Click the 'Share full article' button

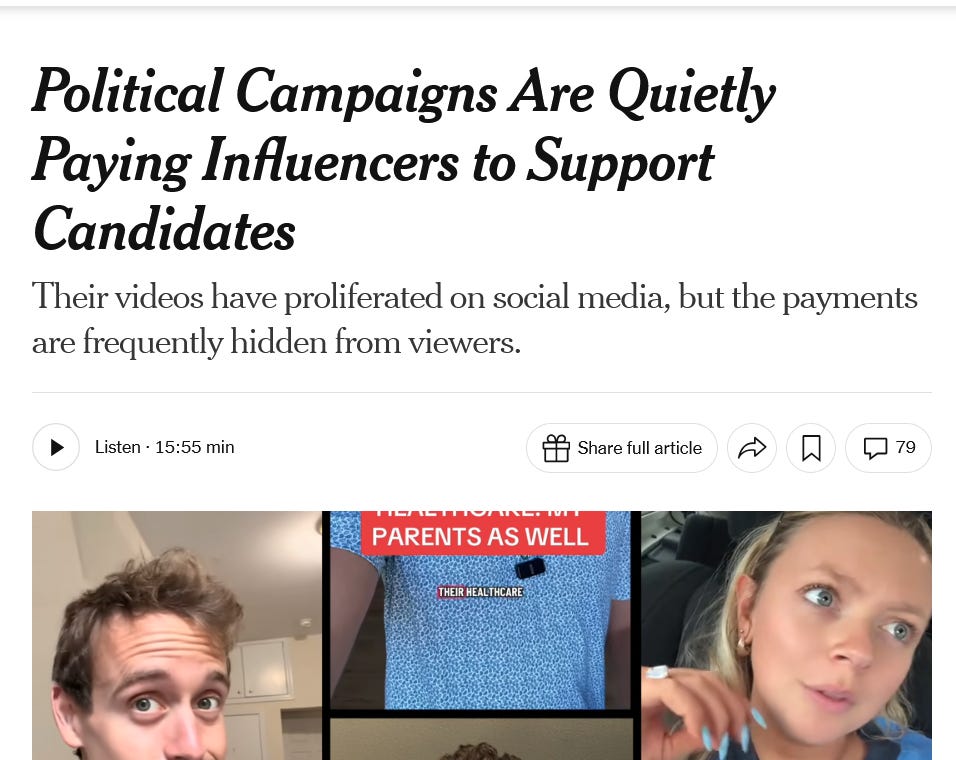coord(621,448)
